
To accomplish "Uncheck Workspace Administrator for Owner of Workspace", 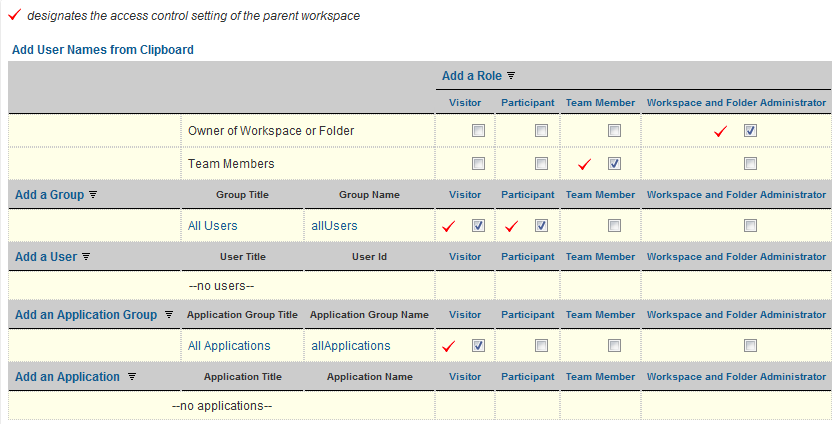I will click(x=750, y=131).
